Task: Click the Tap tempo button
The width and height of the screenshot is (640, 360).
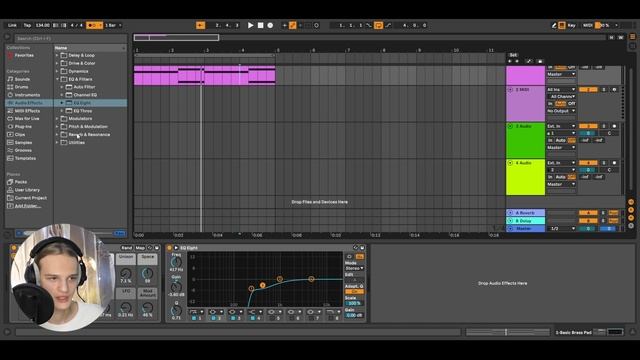Action: pos(27,25)
